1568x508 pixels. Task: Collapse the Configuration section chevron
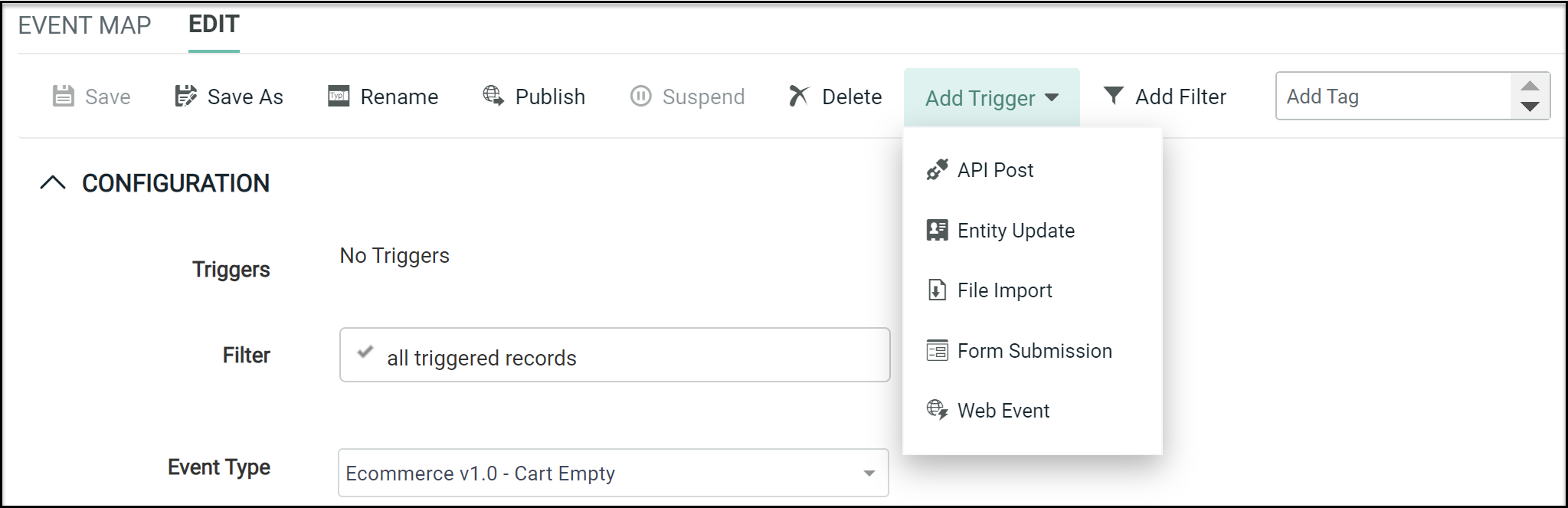point(53,183)
